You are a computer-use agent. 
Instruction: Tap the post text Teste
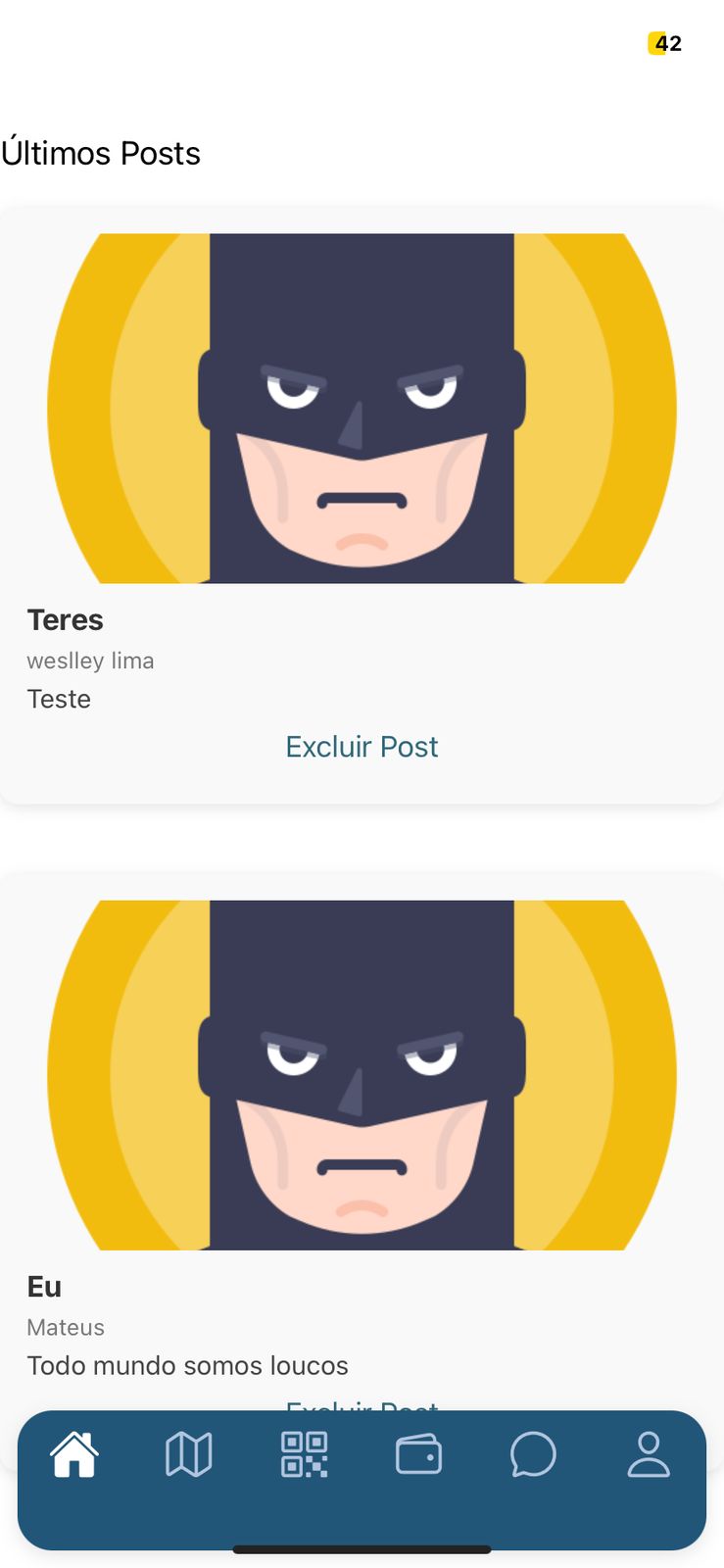coord(59,699)
